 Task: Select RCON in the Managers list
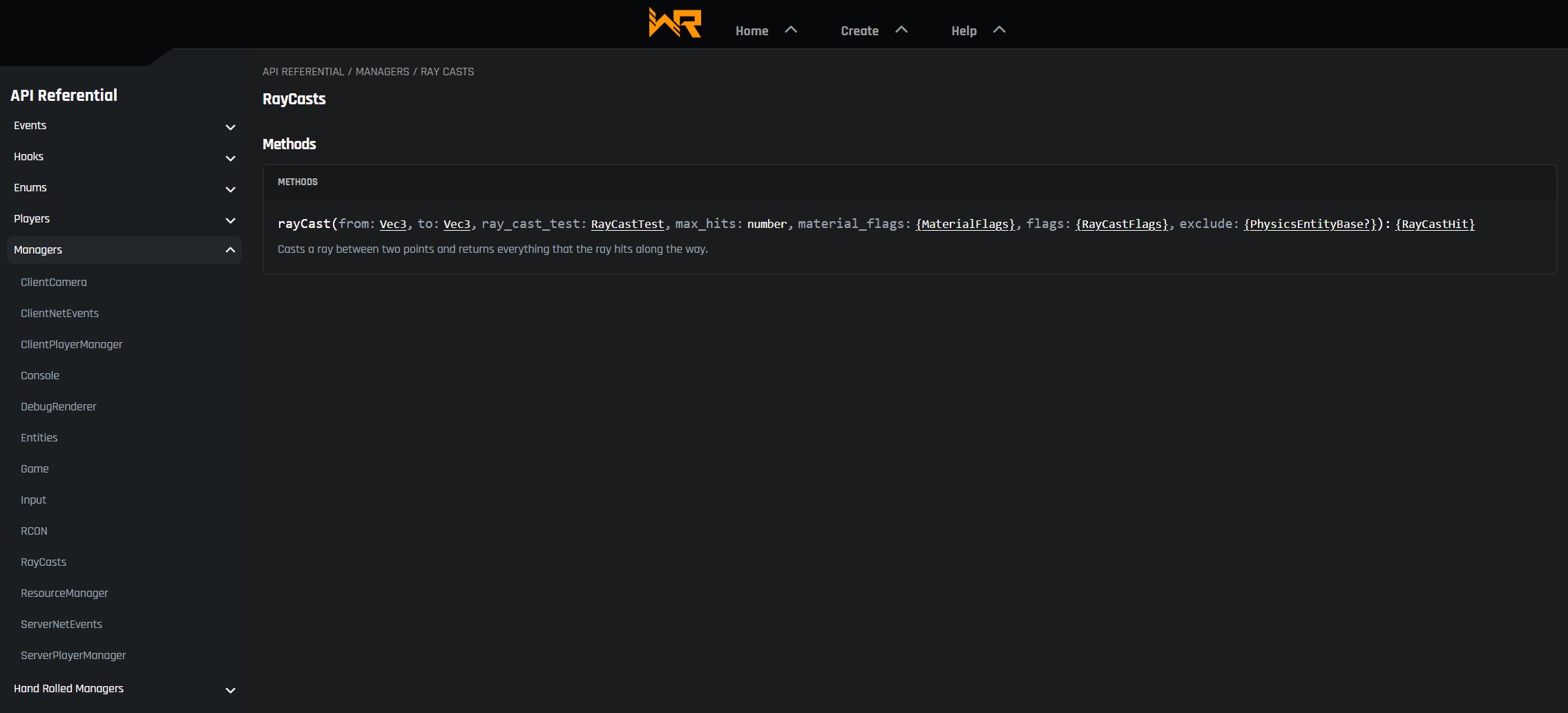[34, 531]
